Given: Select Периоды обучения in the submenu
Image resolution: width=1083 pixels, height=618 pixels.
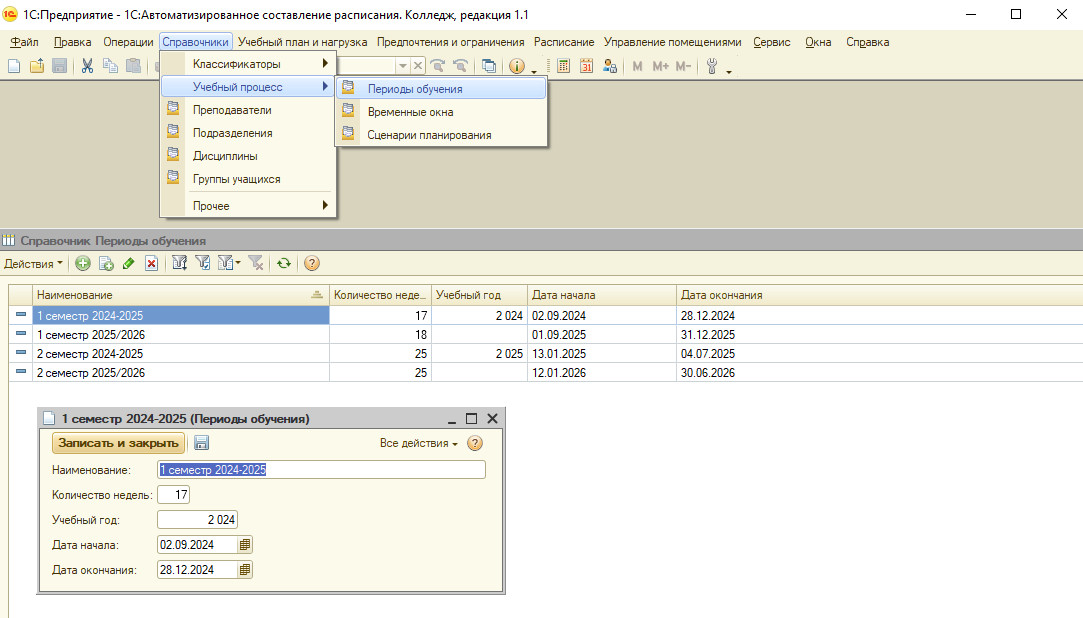Looking at the screenshot, I should point(441,89).
